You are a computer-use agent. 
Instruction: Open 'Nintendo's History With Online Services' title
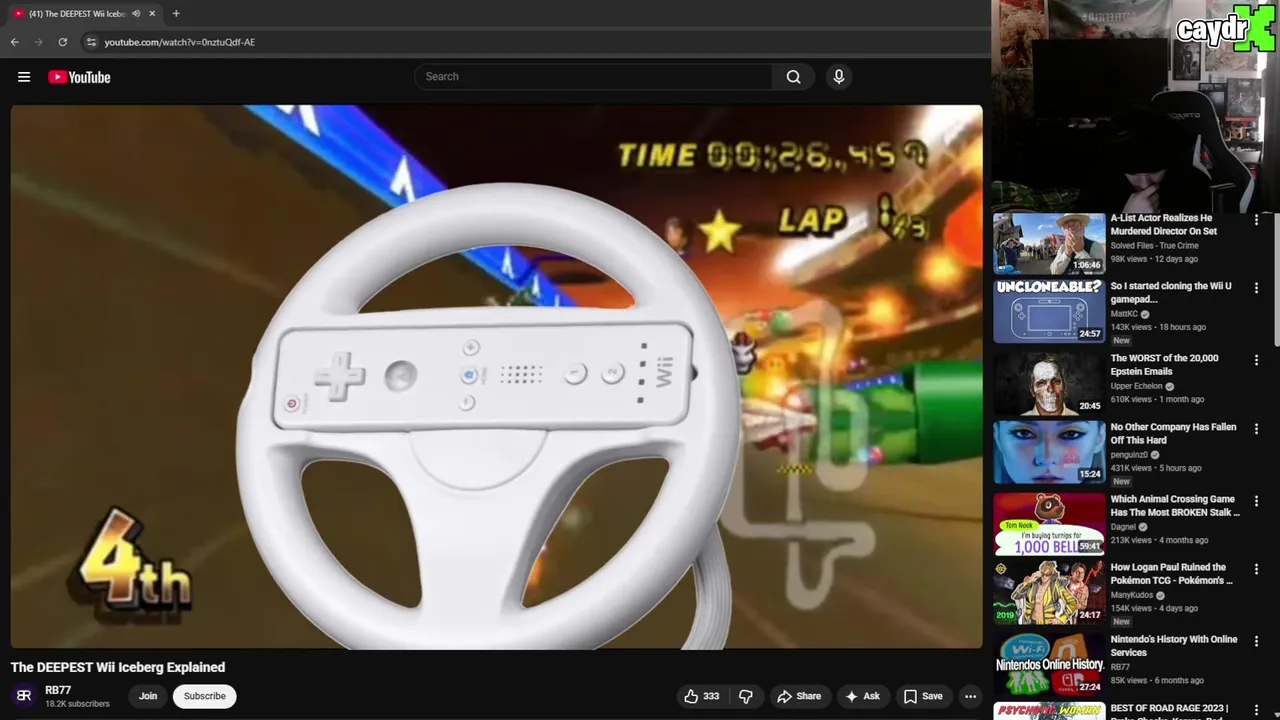click(x=1174, y=645)
